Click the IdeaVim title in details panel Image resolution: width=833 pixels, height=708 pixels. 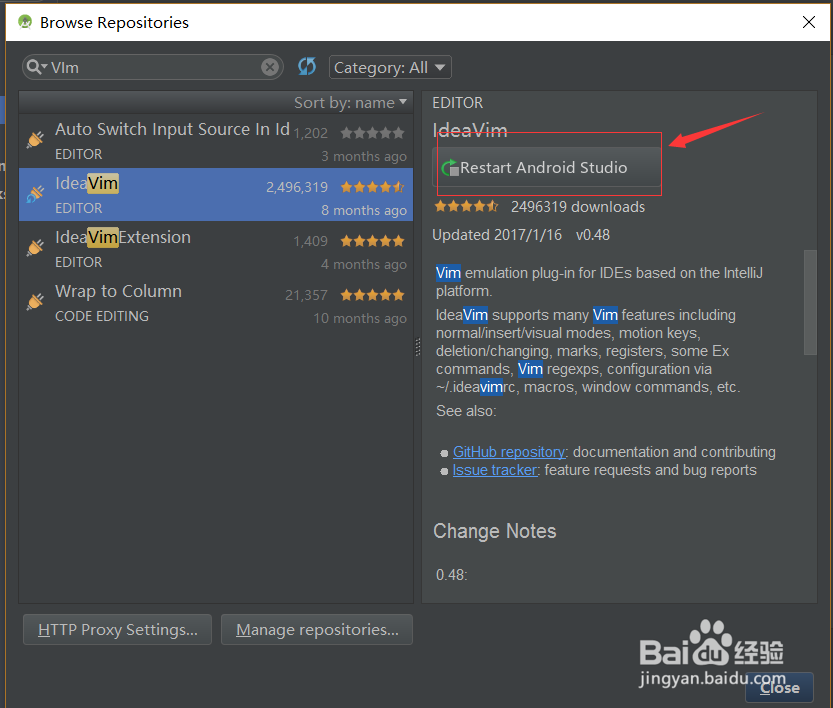click(470, 131)
